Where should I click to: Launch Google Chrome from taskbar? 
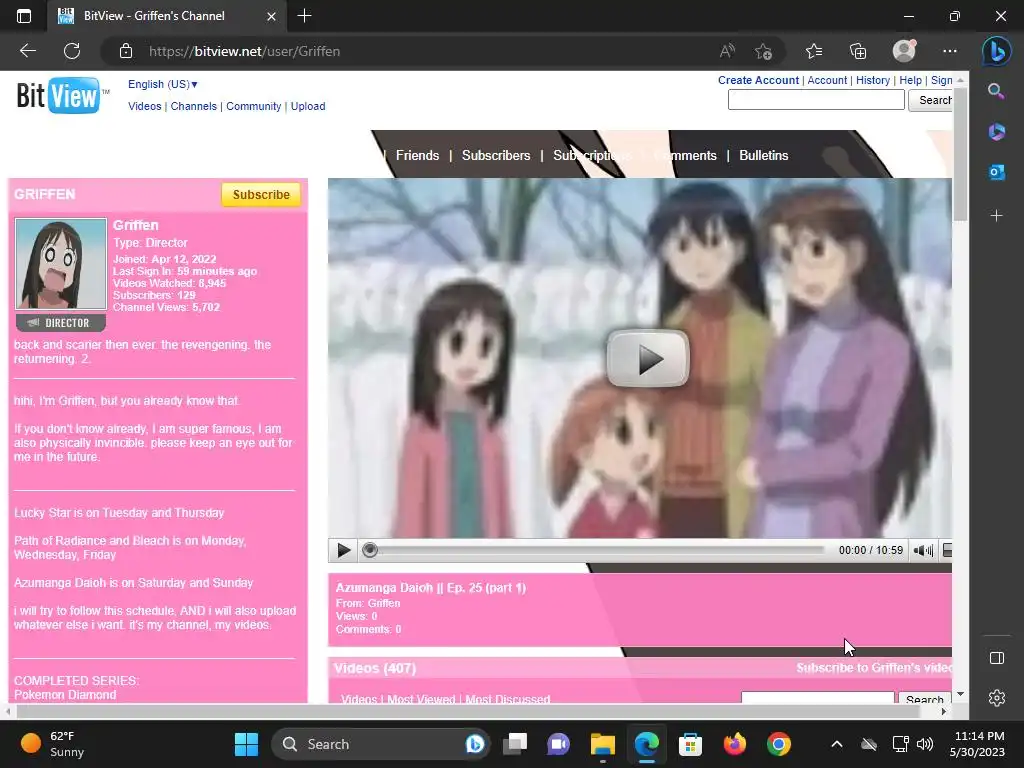click(x=778, y=744)
